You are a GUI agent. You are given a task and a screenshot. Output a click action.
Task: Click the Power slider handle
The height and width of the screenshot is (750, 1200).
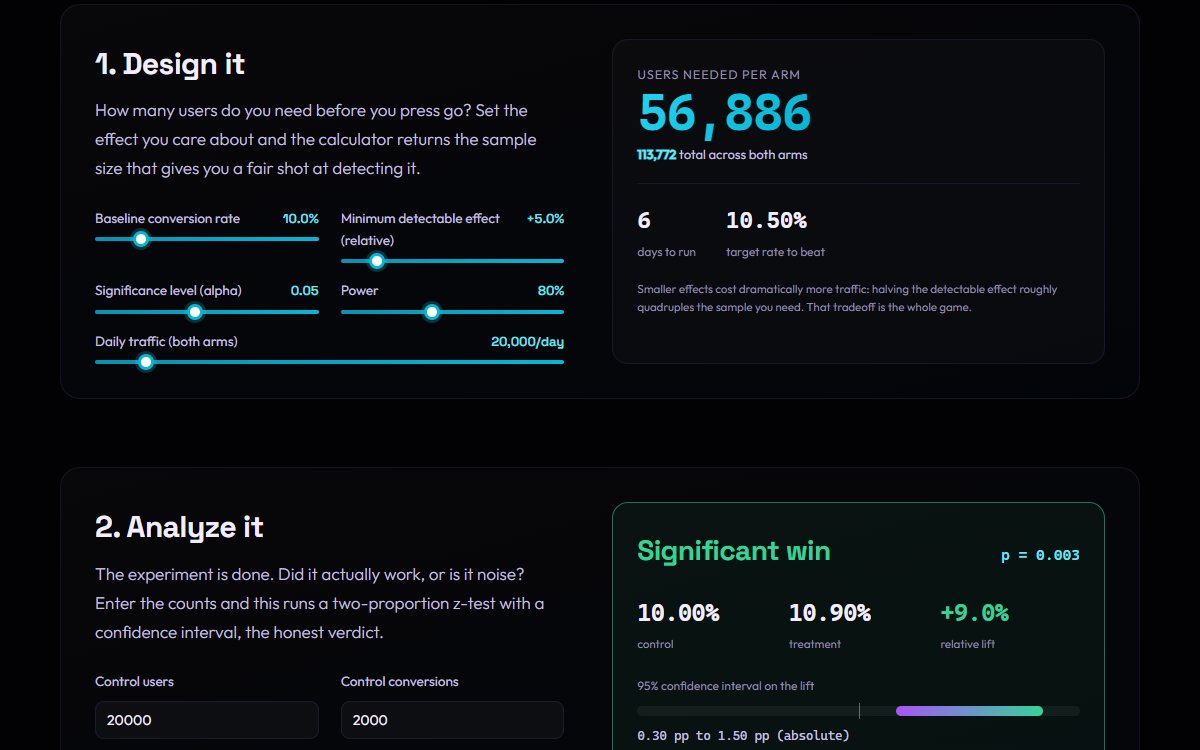tap(432, 312)
